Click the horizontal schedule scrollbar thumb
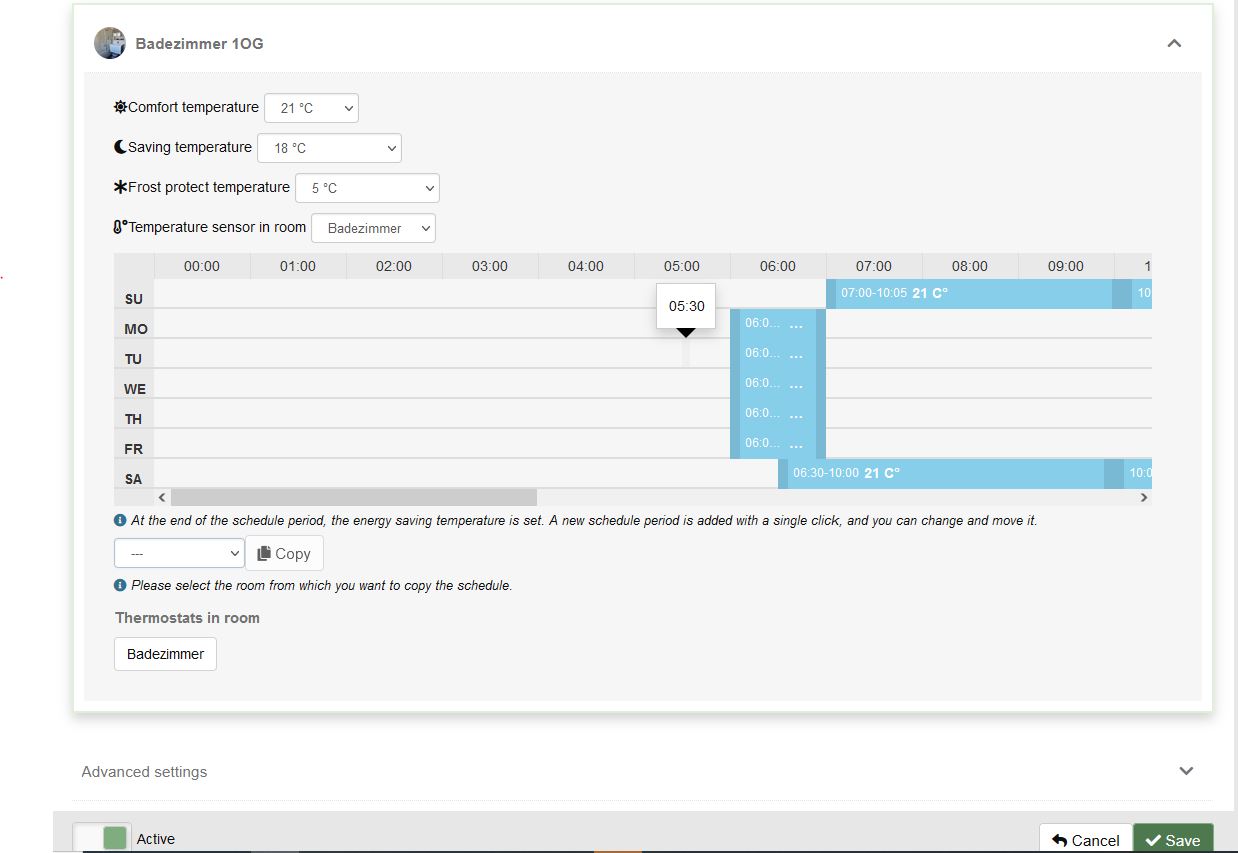Image resolution: width=1238 pixels, height=853 pixels. coord(353,497)
